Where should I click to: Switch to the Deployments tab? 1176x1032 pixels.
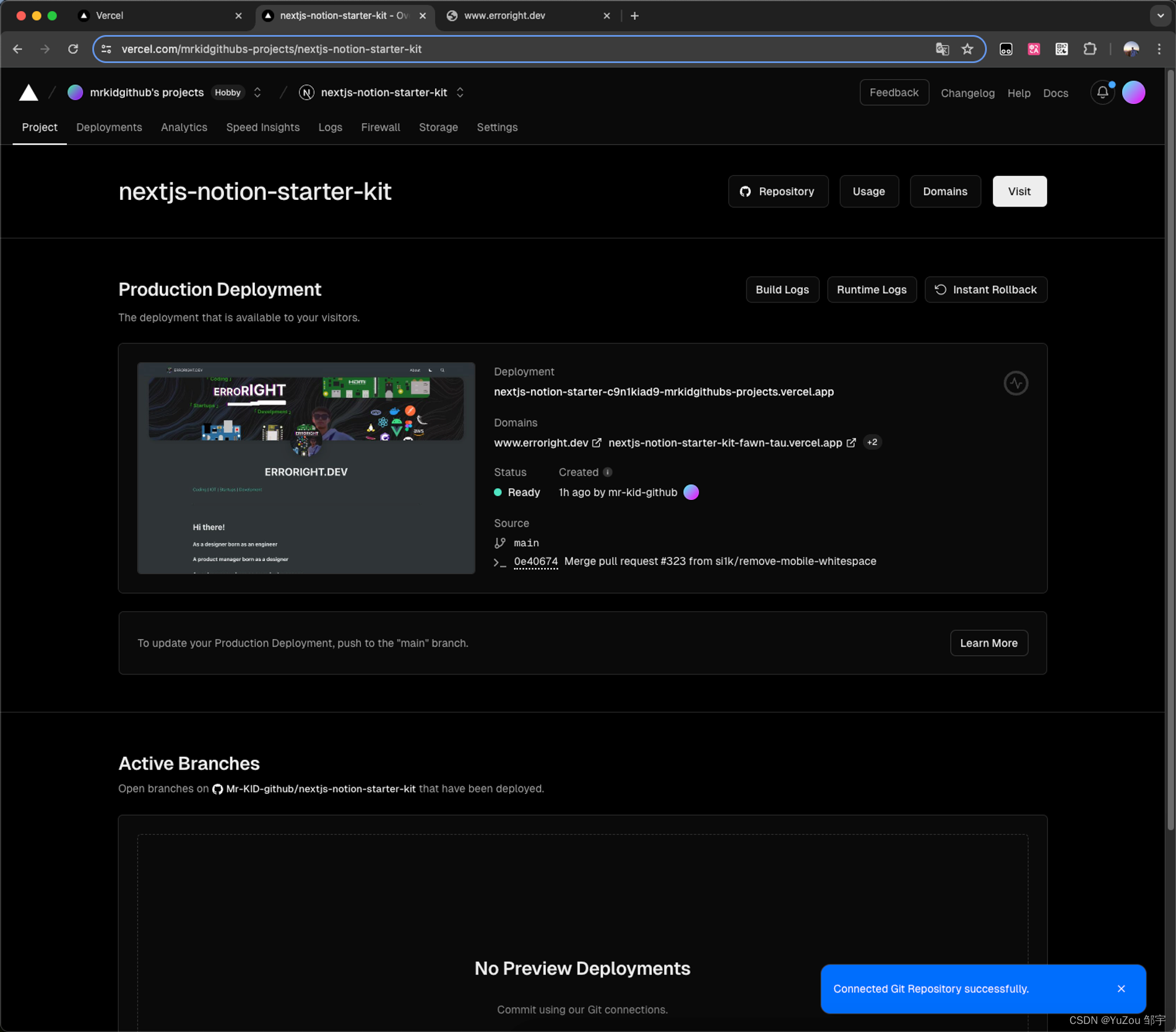(109, 127)
